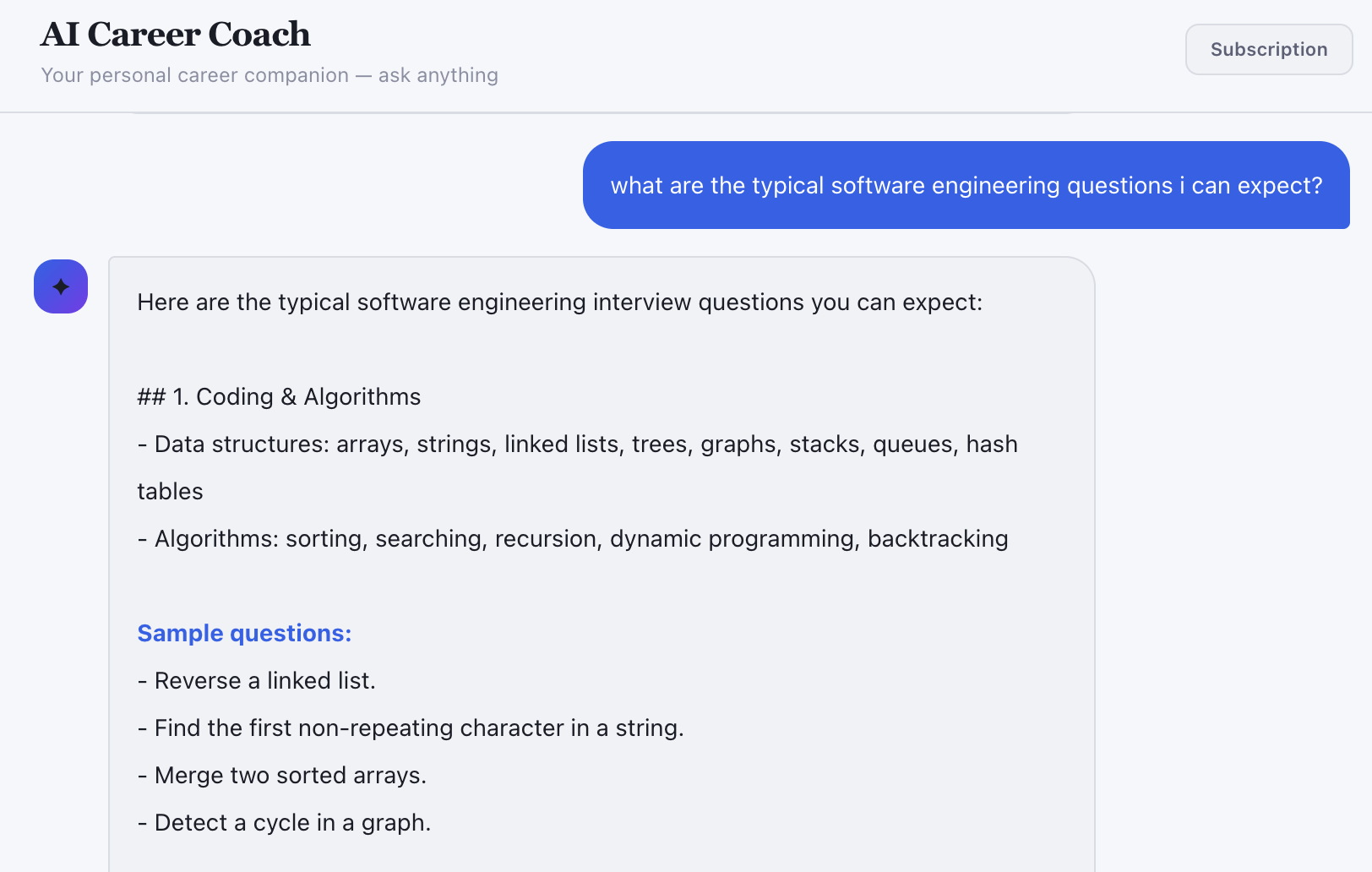Image resolution: width=1372 pixels, height=872 pixels.
Task: Click the Algorithms bullet about dynamic programming
Action: pyautogui.click(x=574, y=538)
